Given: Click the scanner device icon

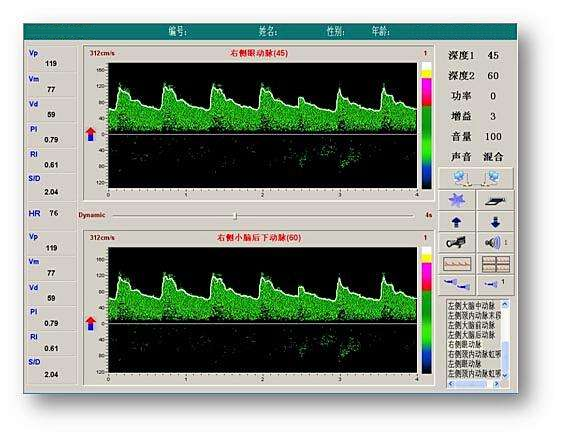Looking at the screenshot, I should pos(496,200).
